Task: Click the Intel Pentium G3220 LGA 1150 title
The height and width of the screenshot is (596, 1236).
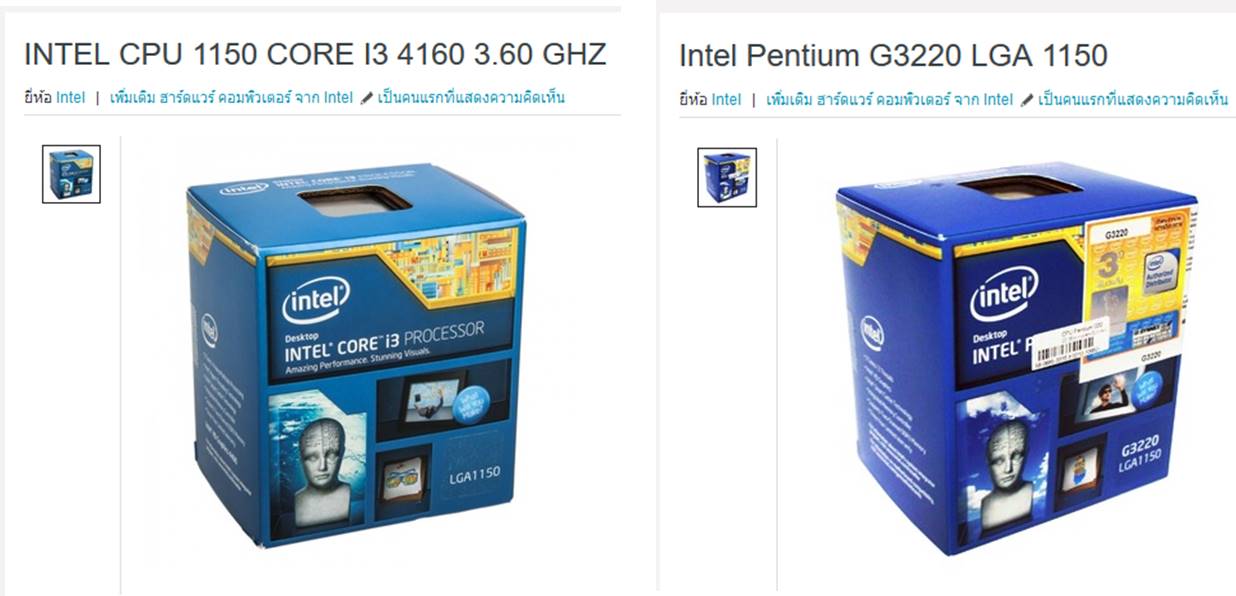Action: click(x=893, y=55)
